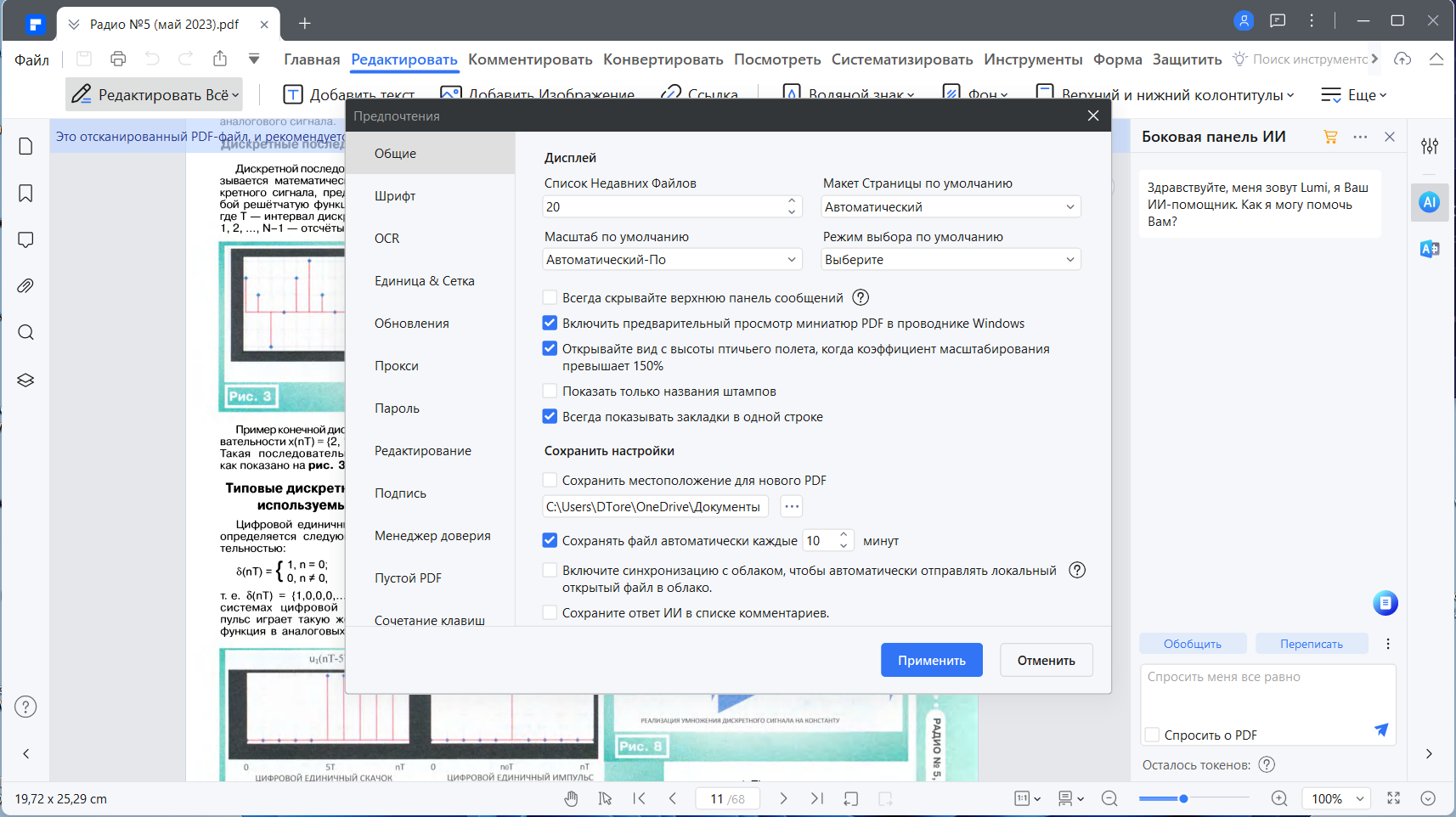
Task: Select the hand pan tool in the status bar
Action: tap(571, 798)
